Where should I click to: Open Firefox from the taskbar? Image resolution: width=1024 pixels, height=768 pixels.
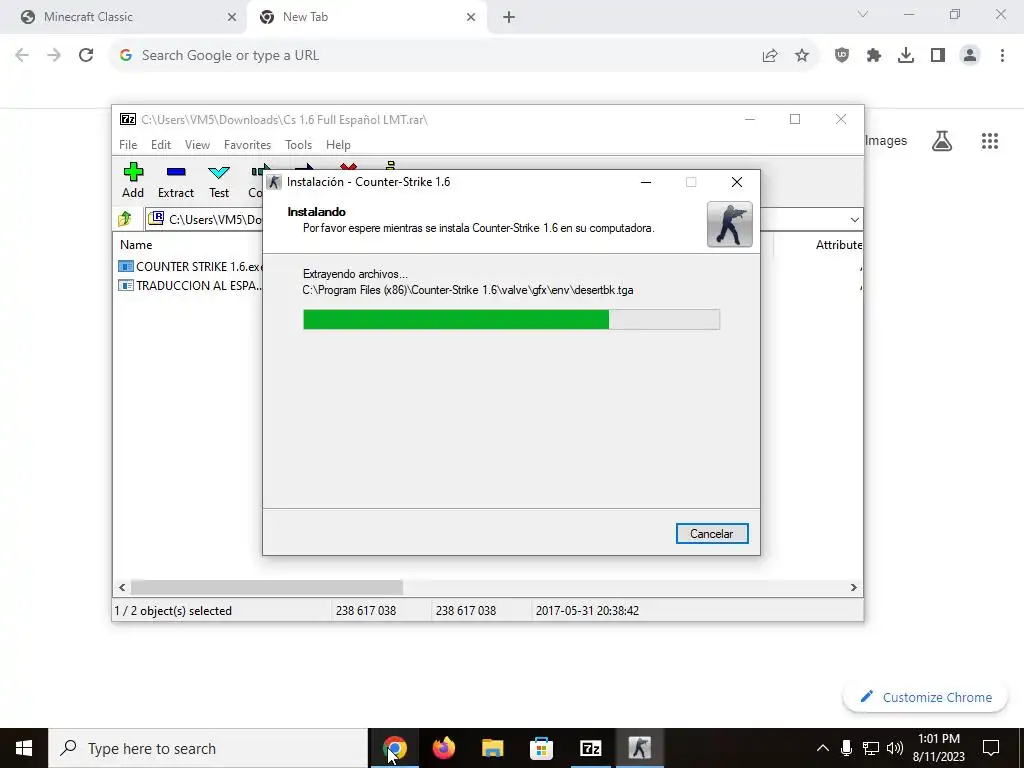(444, 748)
